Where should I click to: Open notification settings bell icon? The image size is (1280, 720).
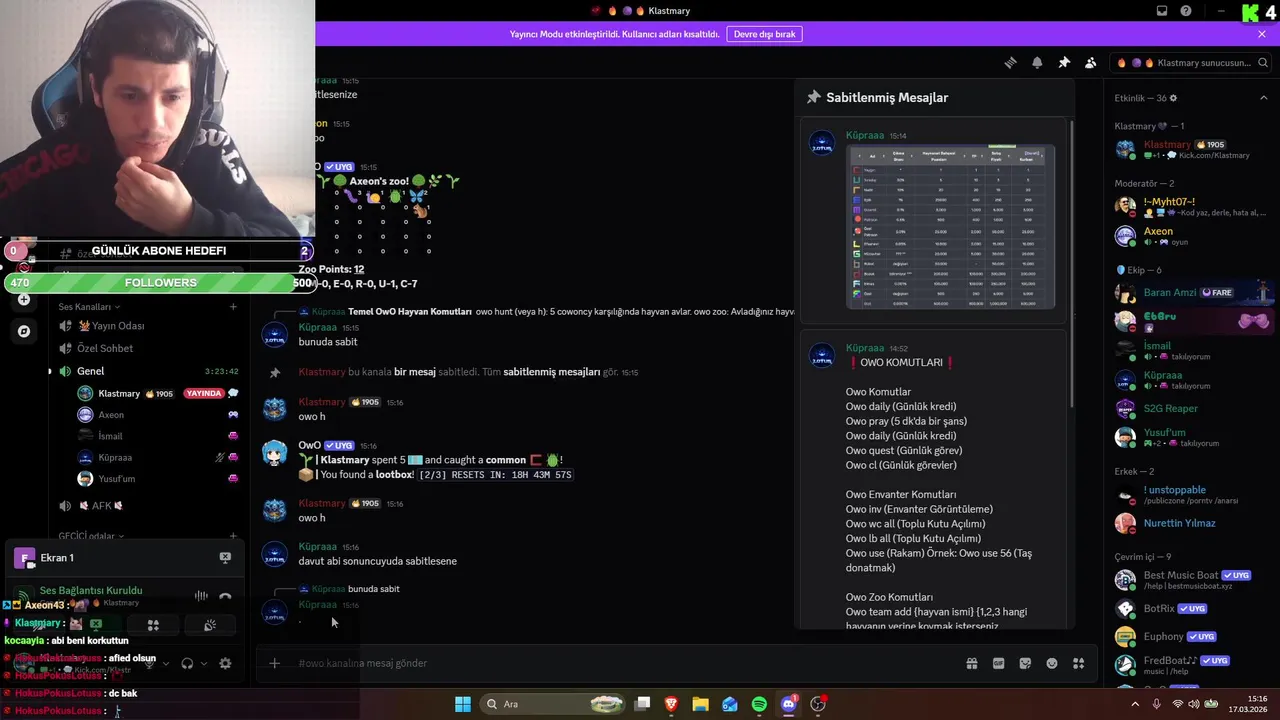pyautogui.click(x=1037, y=62)
